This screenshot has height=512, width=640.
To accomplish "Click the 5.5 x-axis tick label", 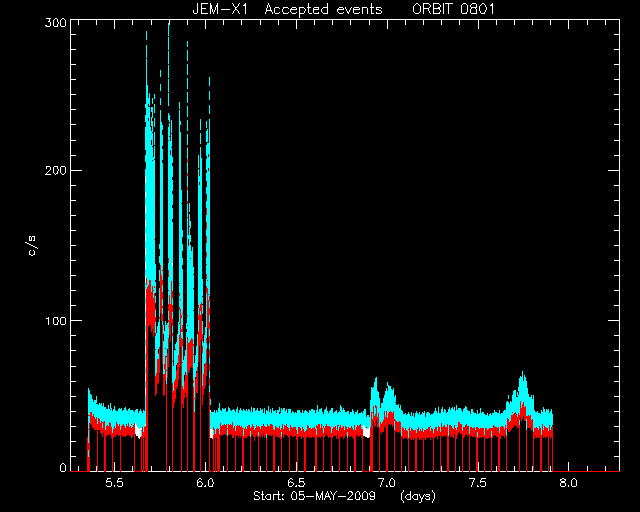I will 114,483.
